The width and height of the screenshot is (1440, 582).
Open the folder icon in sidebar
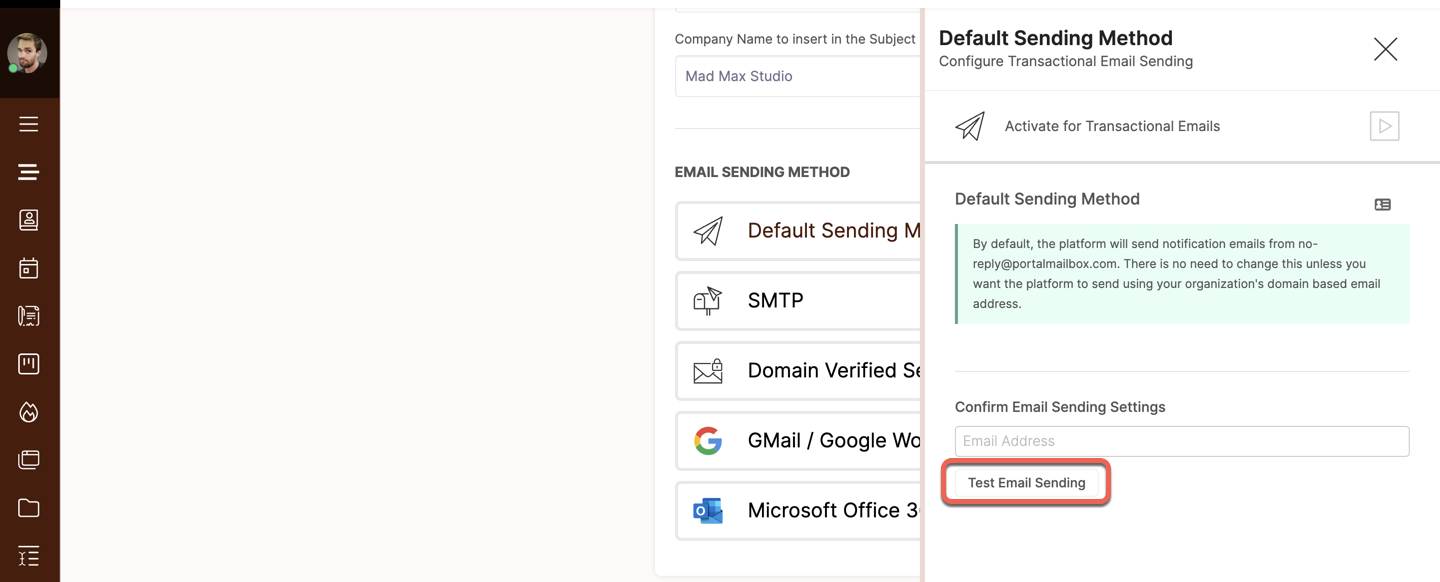coord(29,508)
